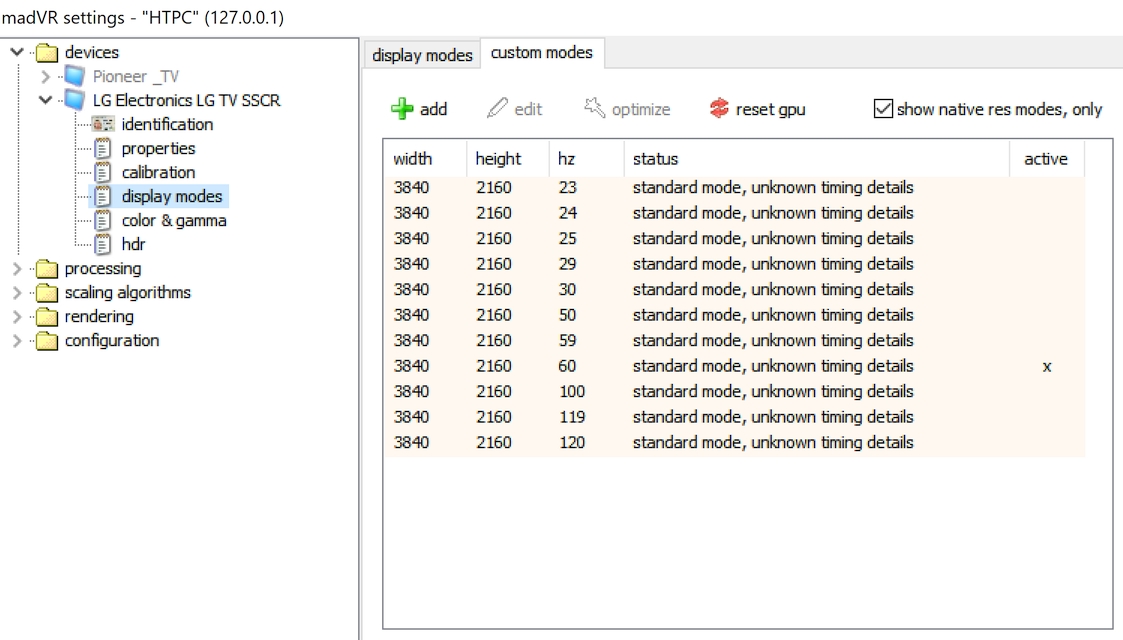This screenshot has height=640, width=1123.
Task: Open color & gamma settings
Action: (x=173, y=221)
